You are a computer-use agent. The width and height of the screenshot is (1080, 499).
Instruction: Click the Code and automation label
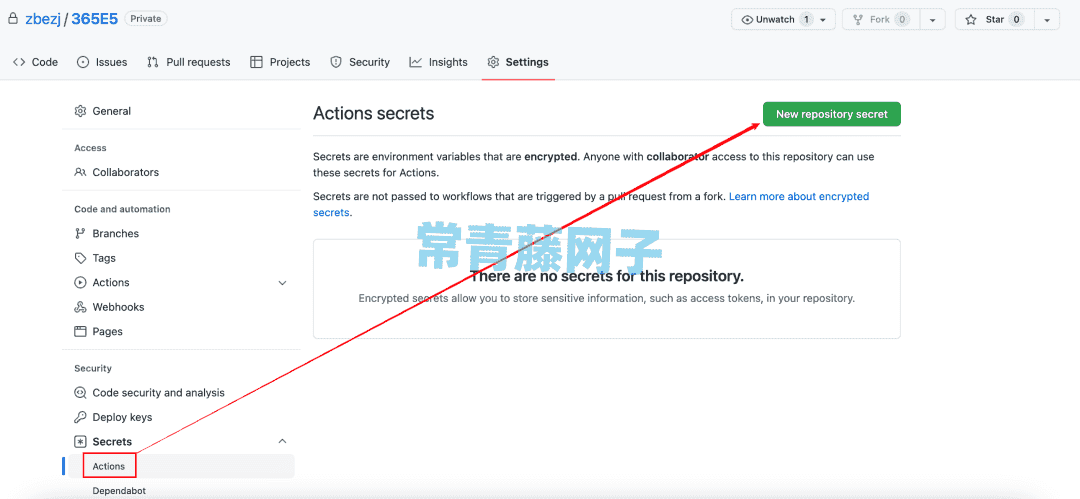pos(122,209)
